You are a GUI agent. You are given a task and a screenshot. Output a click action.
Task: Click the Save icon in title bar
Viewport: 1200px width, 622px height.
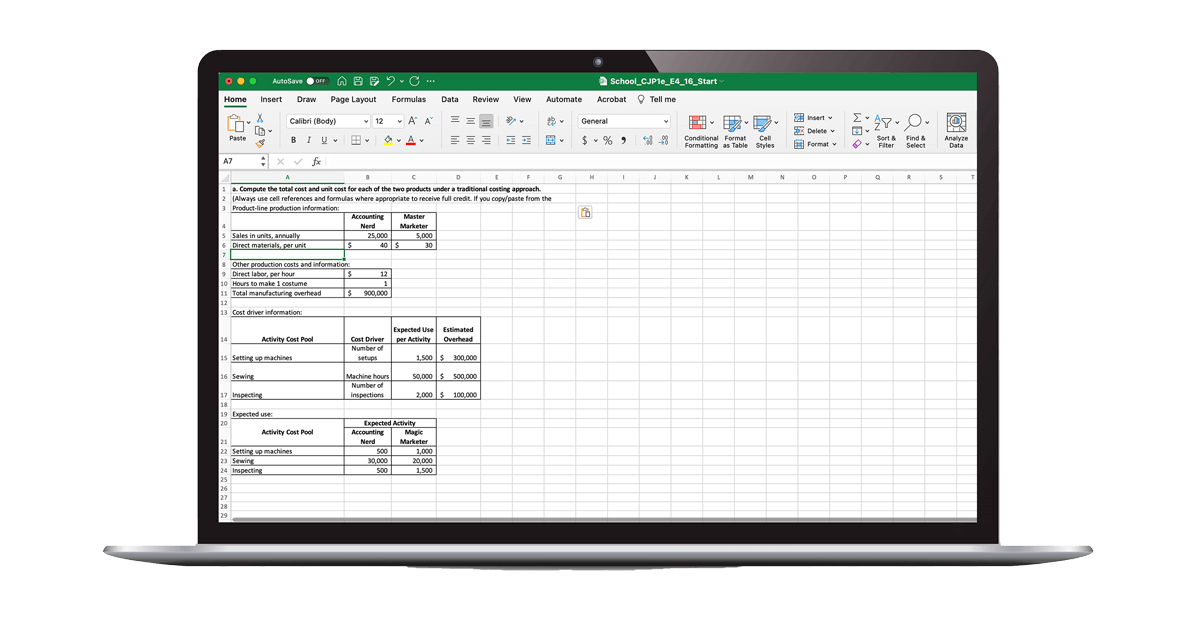(360, 81)
